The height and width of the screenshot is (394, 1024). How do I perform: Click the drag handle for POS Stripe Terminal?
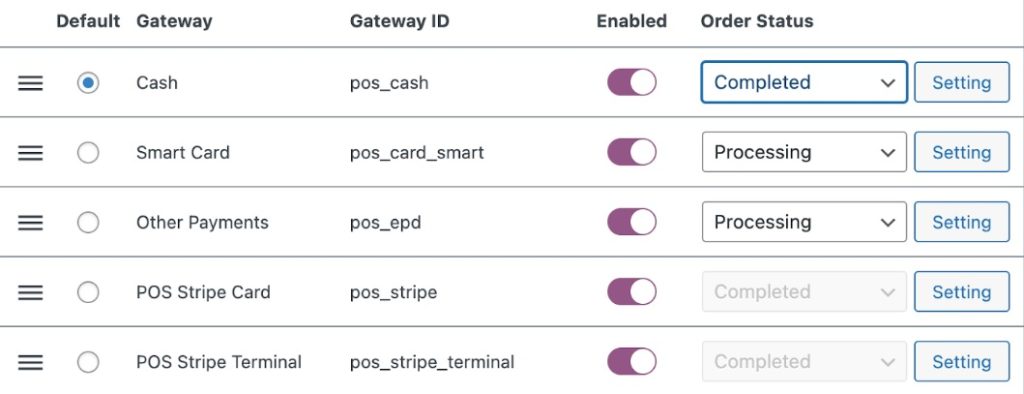(x=30, y=362)
